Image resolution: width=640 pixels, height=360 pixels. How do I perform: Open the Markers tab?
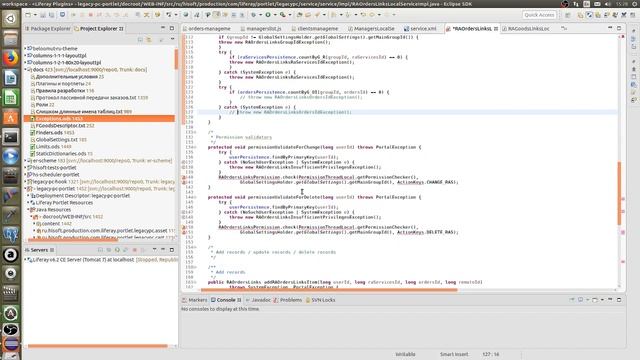[x=195, y=300]
